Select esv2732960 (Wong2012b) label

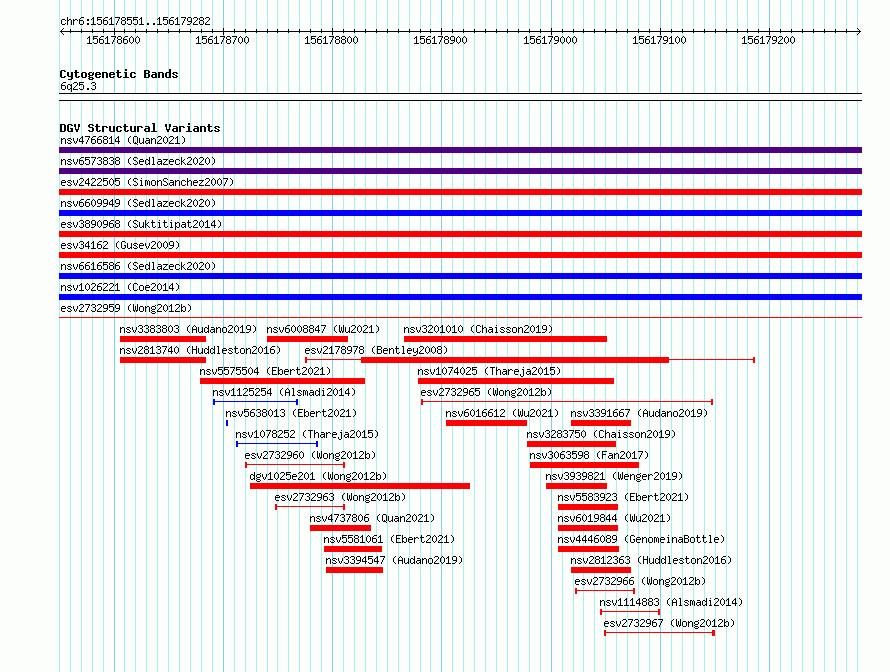pos(310,455)
